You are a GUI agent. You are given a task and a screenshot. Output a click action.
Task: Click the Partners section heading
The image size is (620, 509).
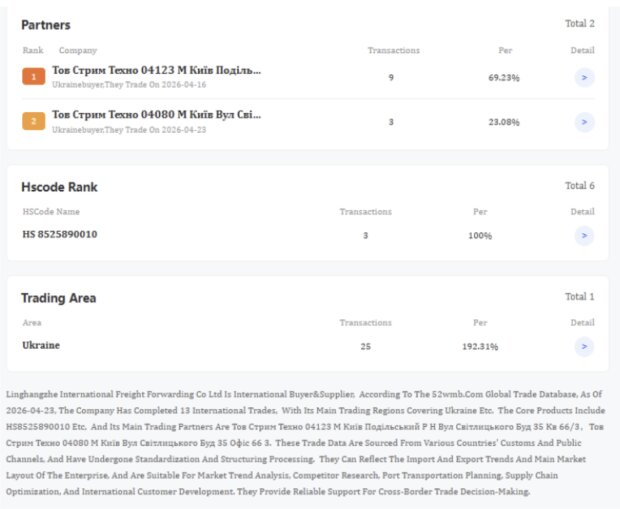46,25
